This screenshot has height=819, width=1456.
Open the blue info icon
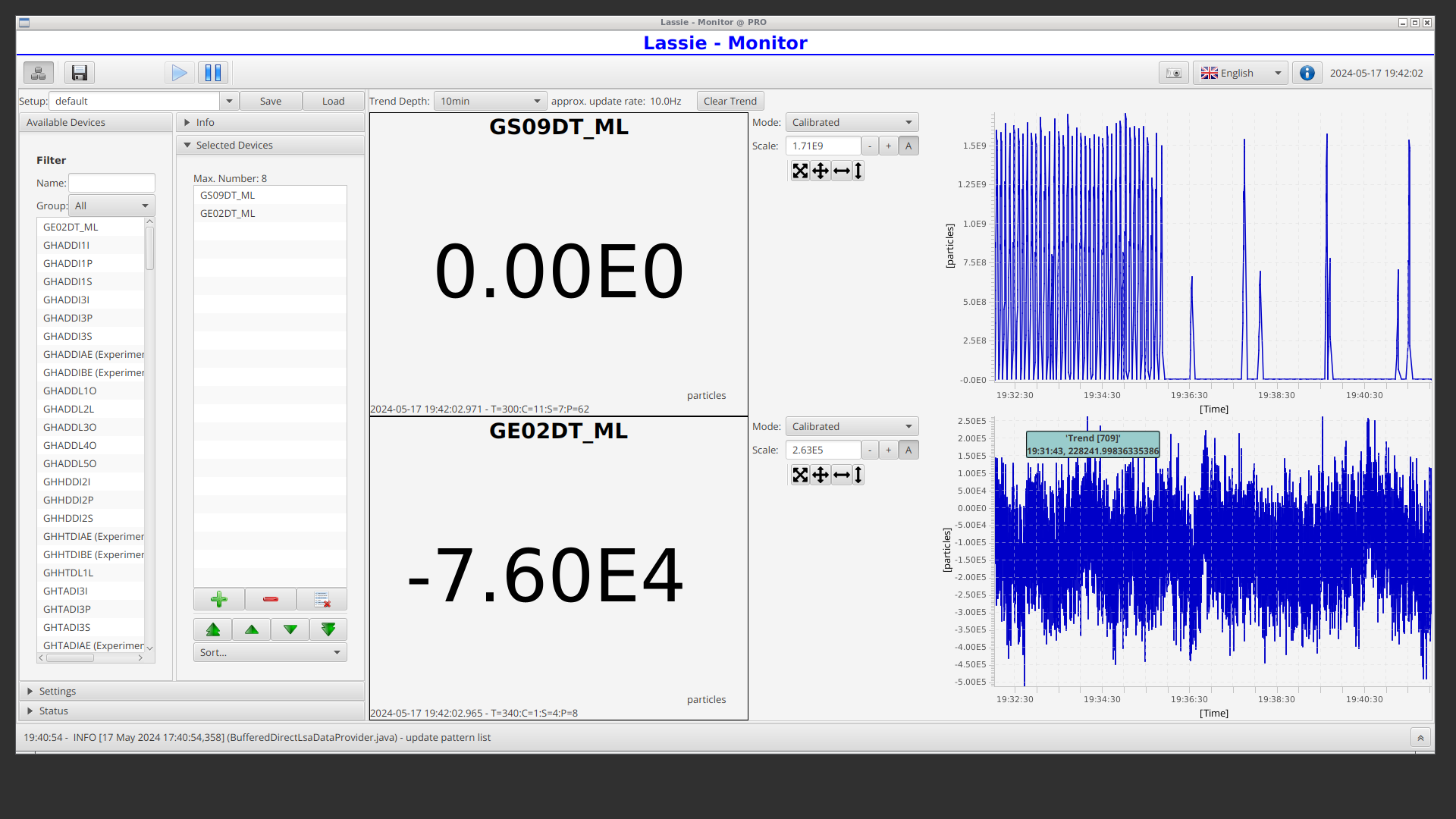click(1307, 73)
